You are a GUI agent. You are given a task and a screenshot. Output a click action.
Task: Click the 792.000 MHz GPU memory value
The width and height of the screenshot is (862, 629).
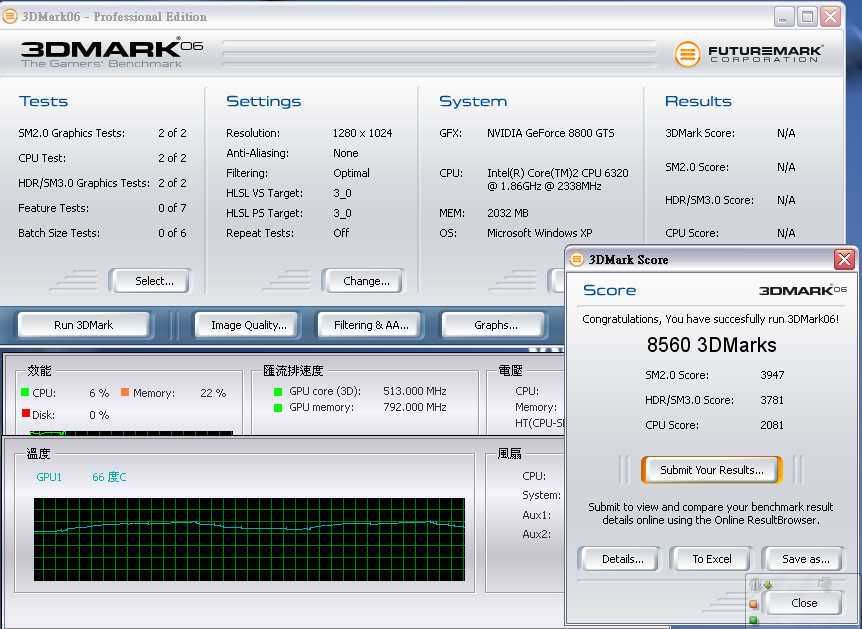[x=415, y=407]
